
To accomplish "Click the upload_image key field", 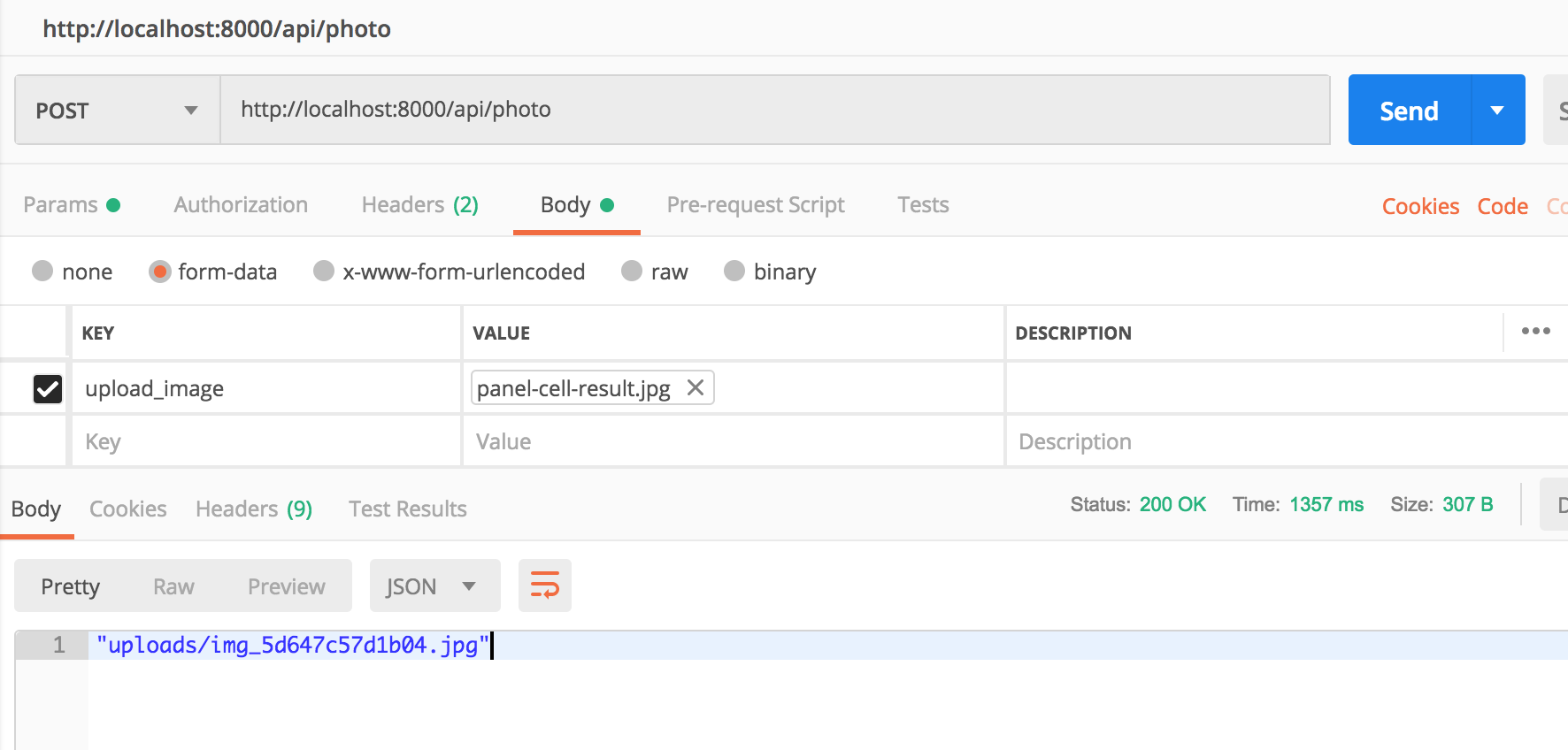I will click(x=265, y=388).
